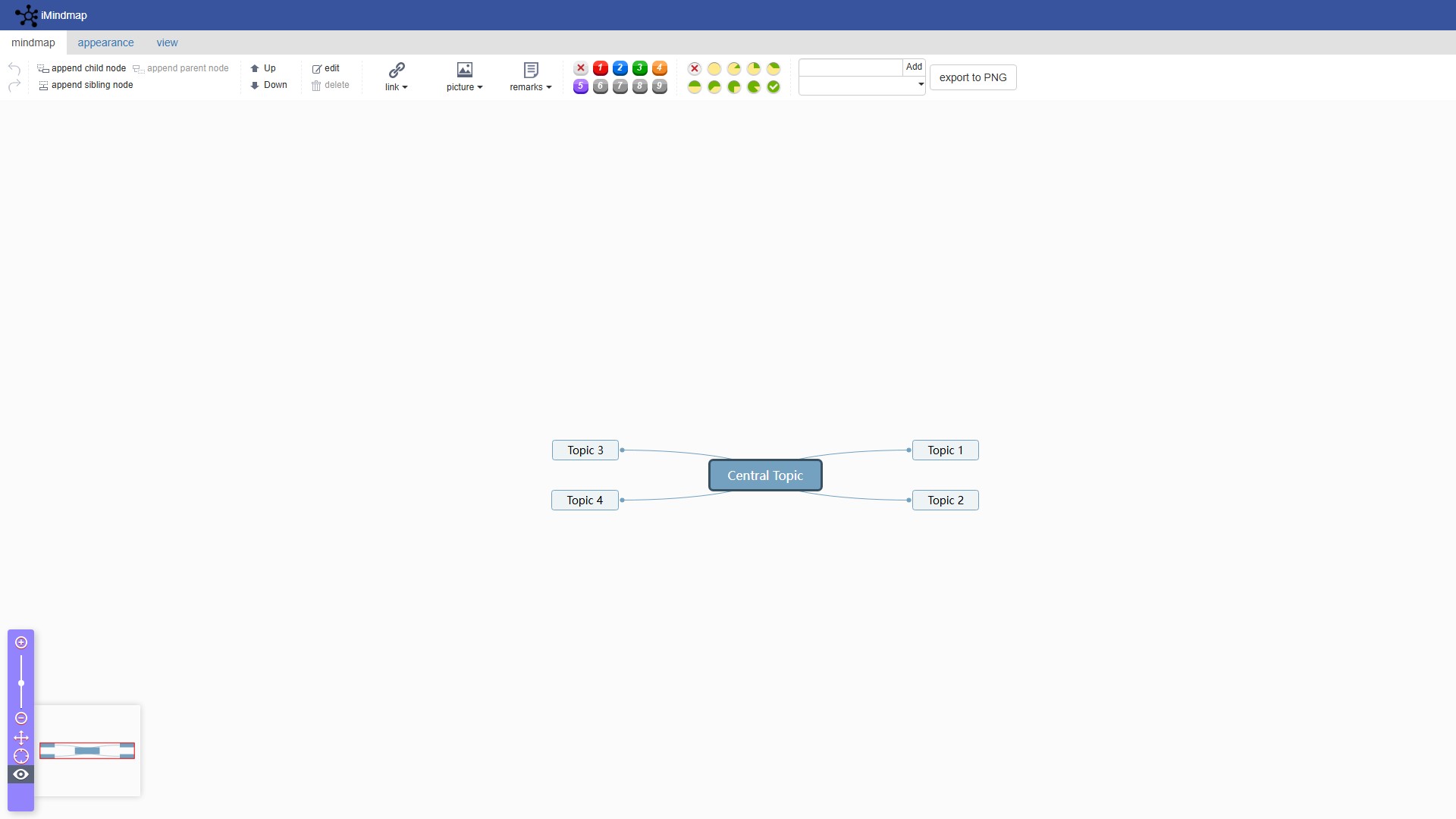Apply priority 1 red badge
Image resolution: width=1456 pixels, height=819 pixels.
(601, 68)
